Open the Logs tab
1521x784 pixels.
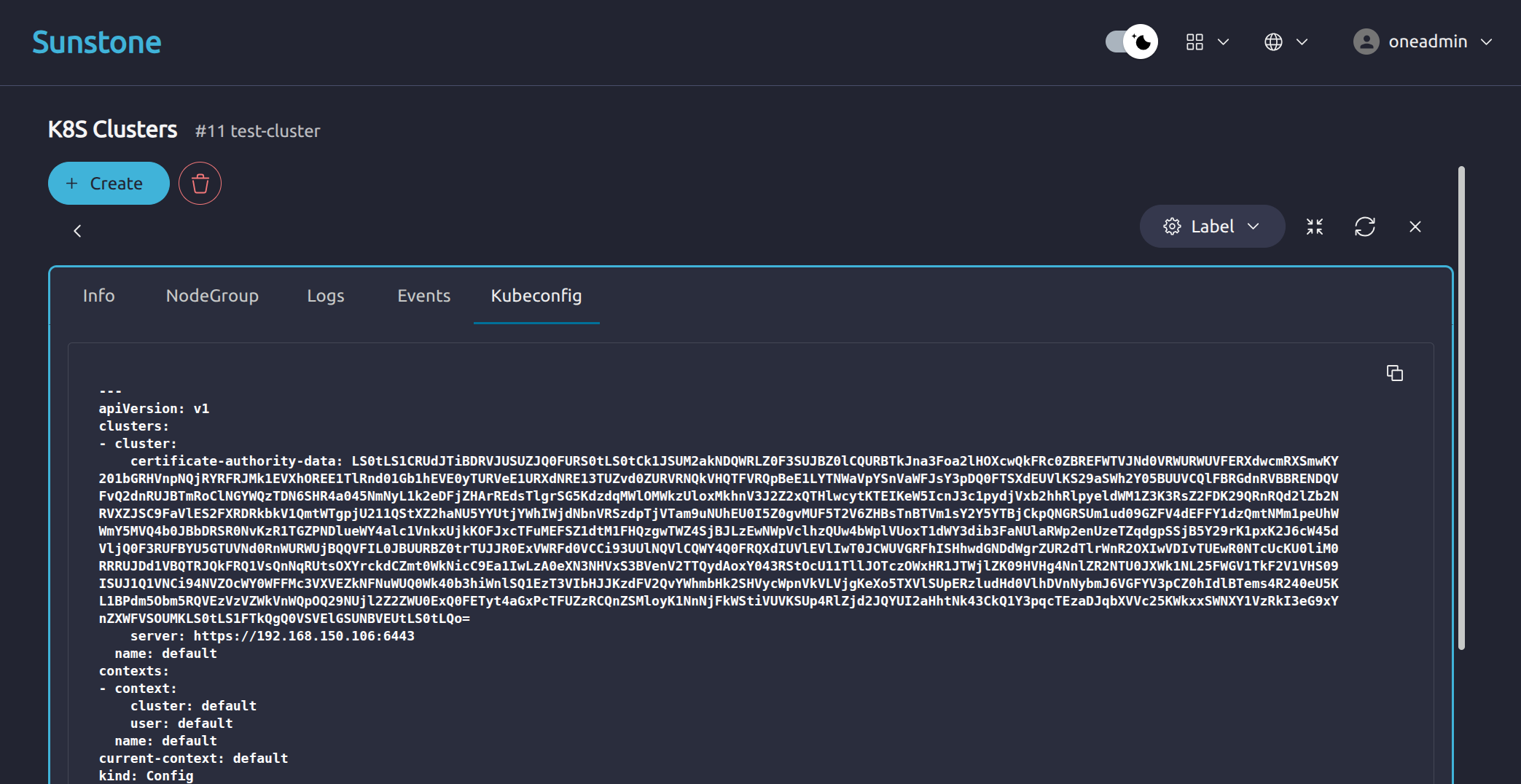point(325,296)
